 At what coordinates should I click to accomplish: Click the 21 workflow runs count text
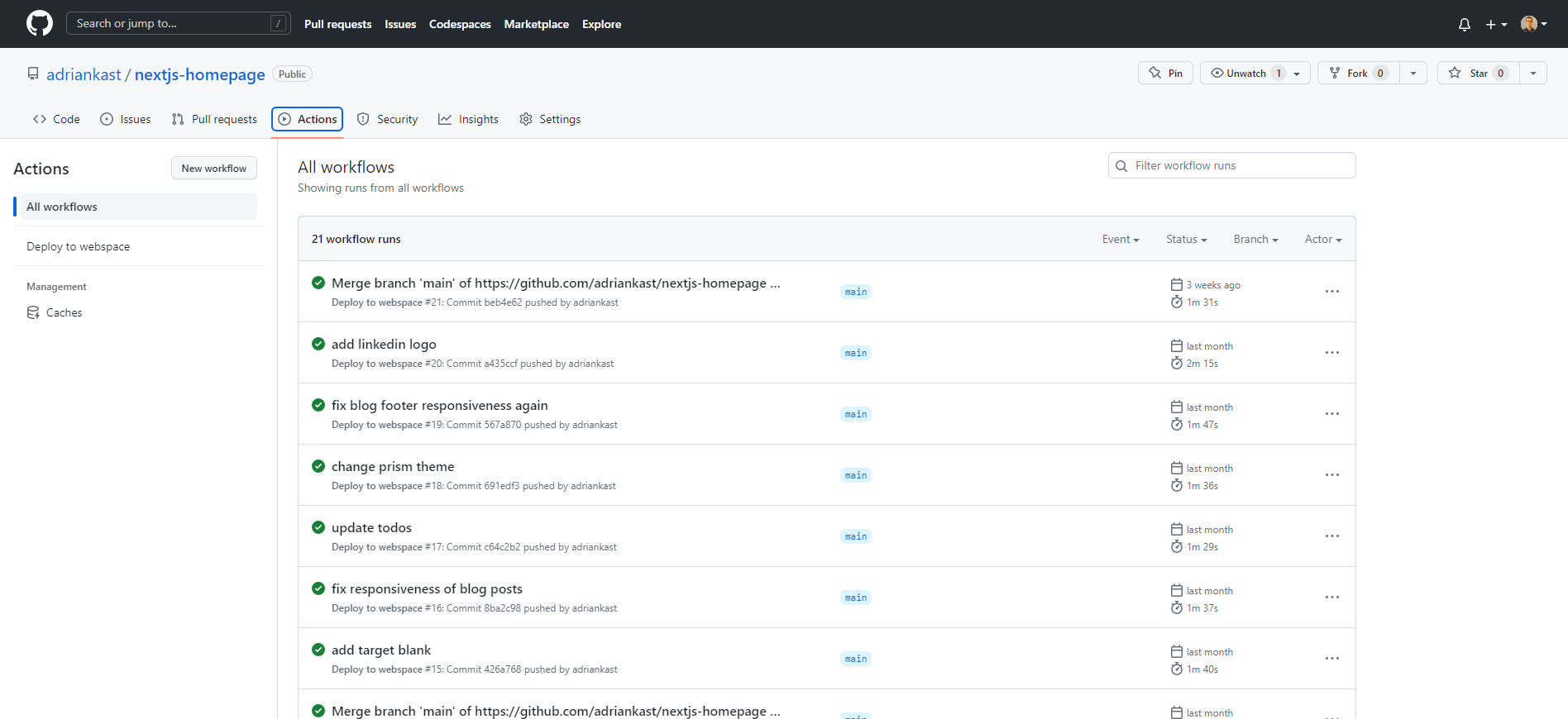click(356, 239)
